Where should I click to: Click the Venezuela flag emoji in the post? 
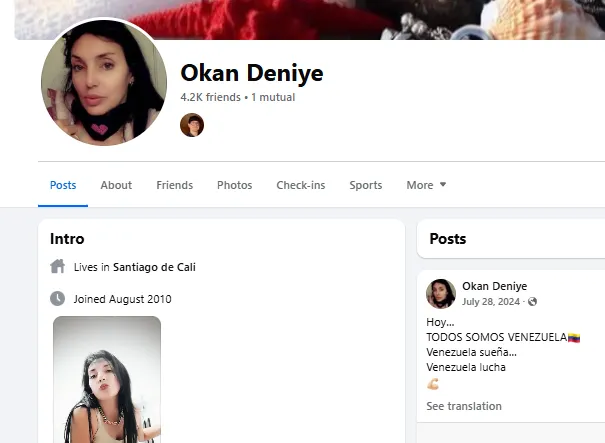pyautogui.click(x=574, y=338)
